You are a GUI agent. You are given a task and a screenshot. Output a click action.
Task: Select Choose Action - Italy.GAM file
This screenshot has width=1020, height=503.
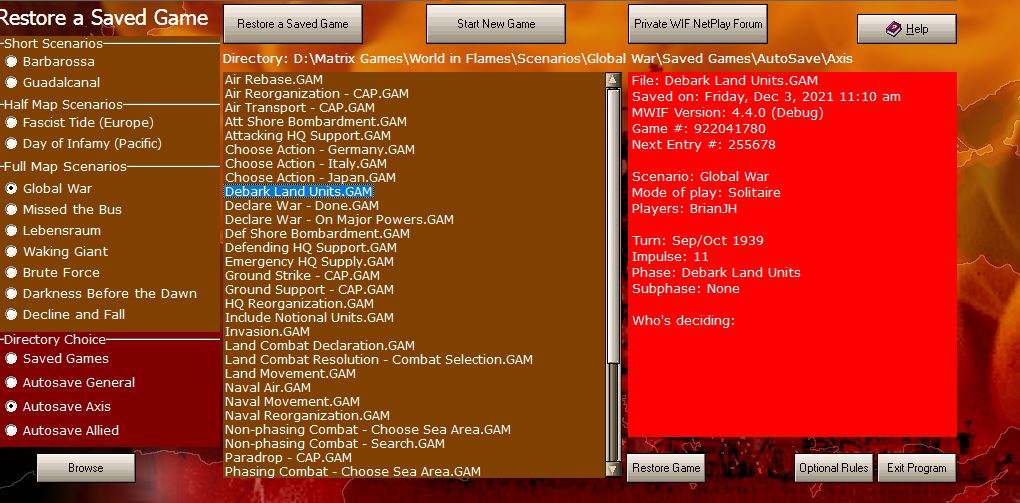306,164
